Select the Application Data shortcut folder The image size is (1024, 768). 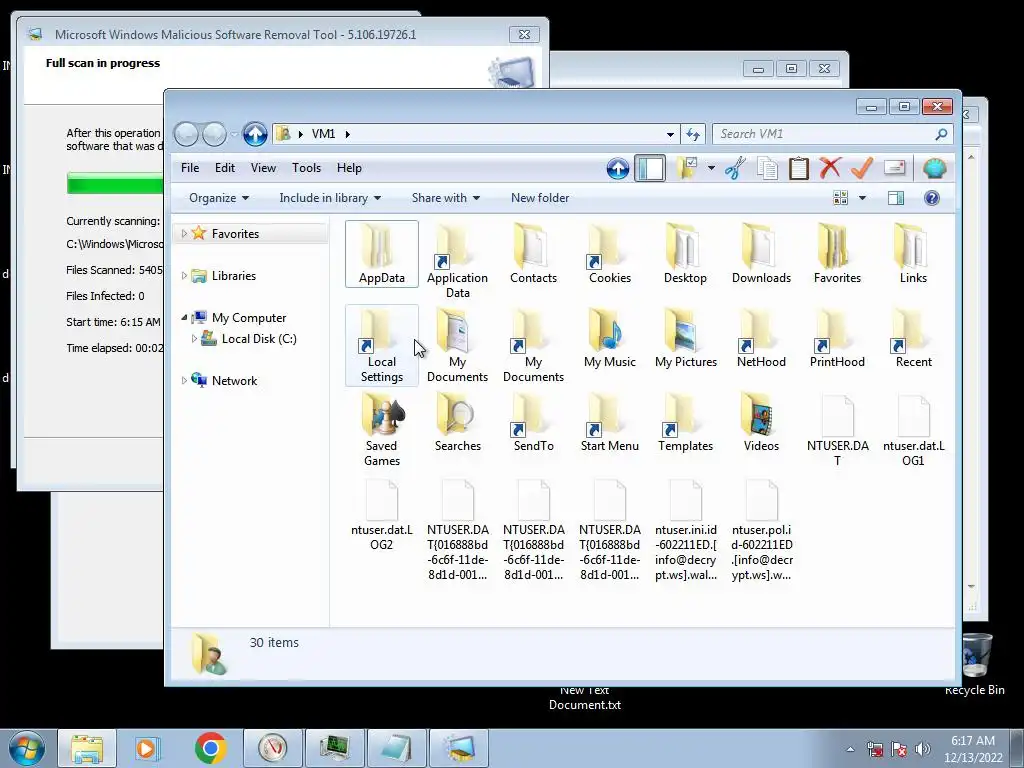click(x=457, y=261)
